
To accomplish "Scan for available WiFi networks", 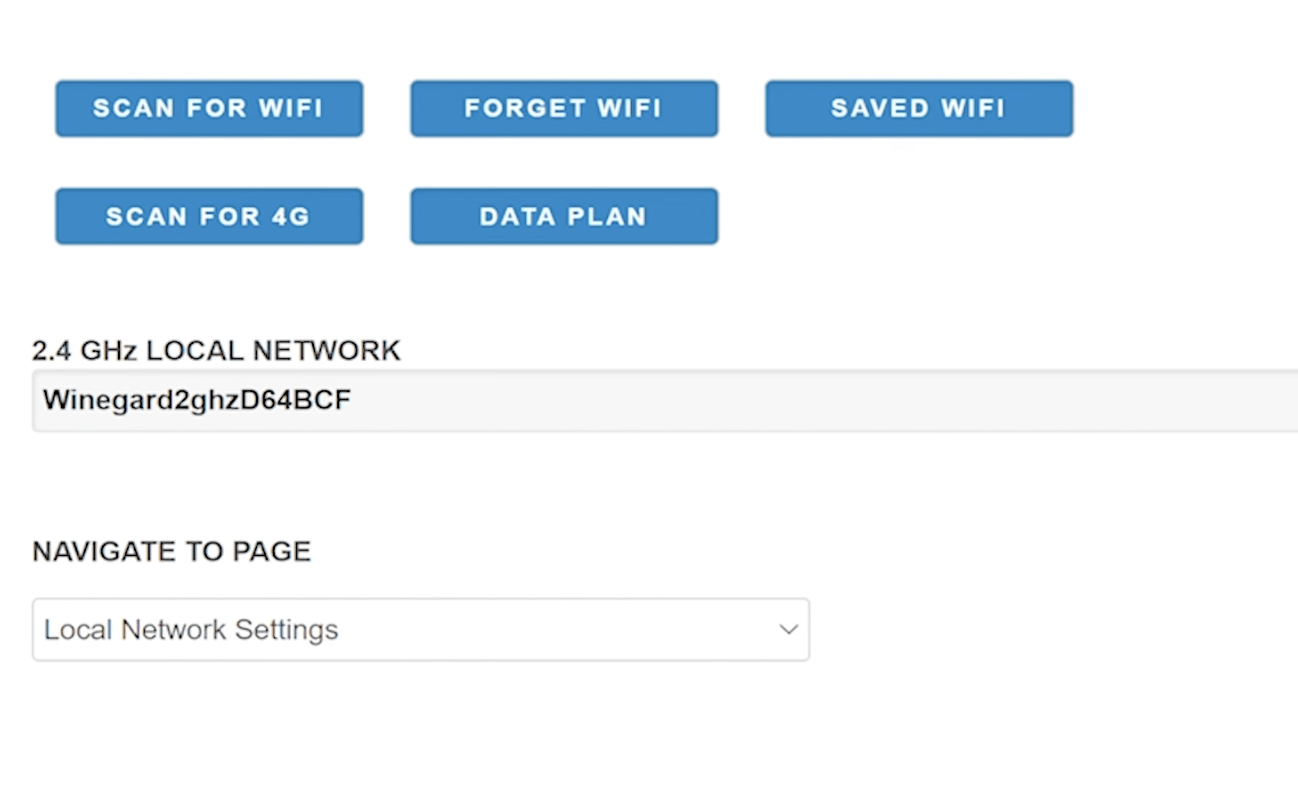I will click(x=209, y=108).
